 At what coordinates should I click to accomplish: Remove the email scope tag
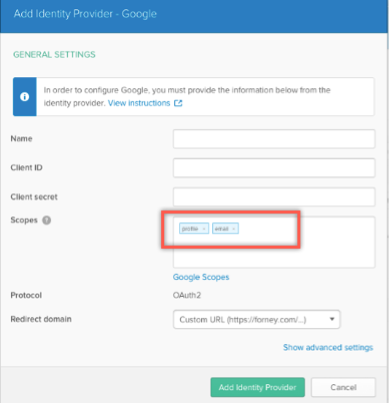(234, 229)
